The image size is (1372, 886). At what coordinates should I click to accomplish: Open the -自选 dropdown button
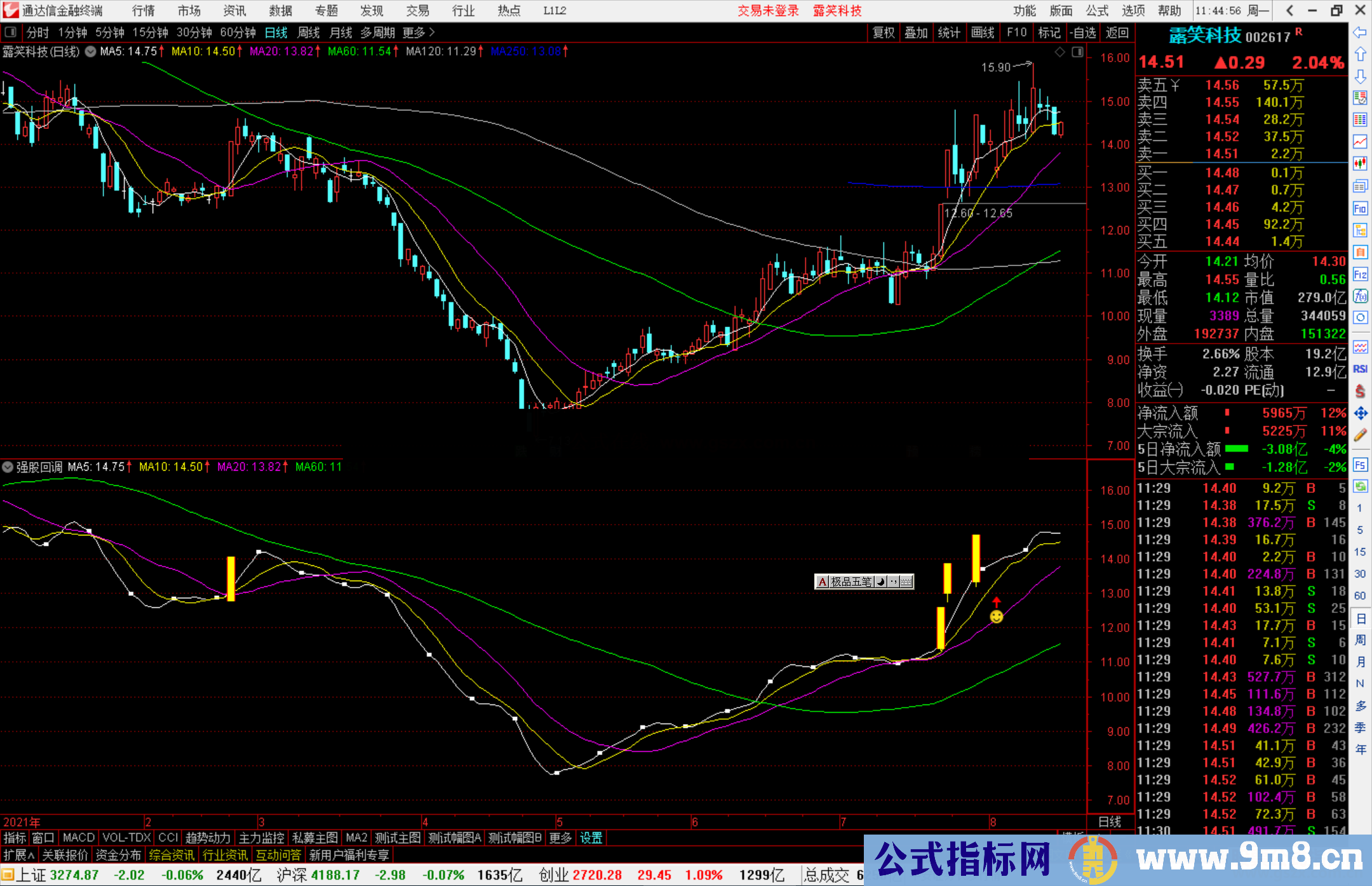[1083, 32]
